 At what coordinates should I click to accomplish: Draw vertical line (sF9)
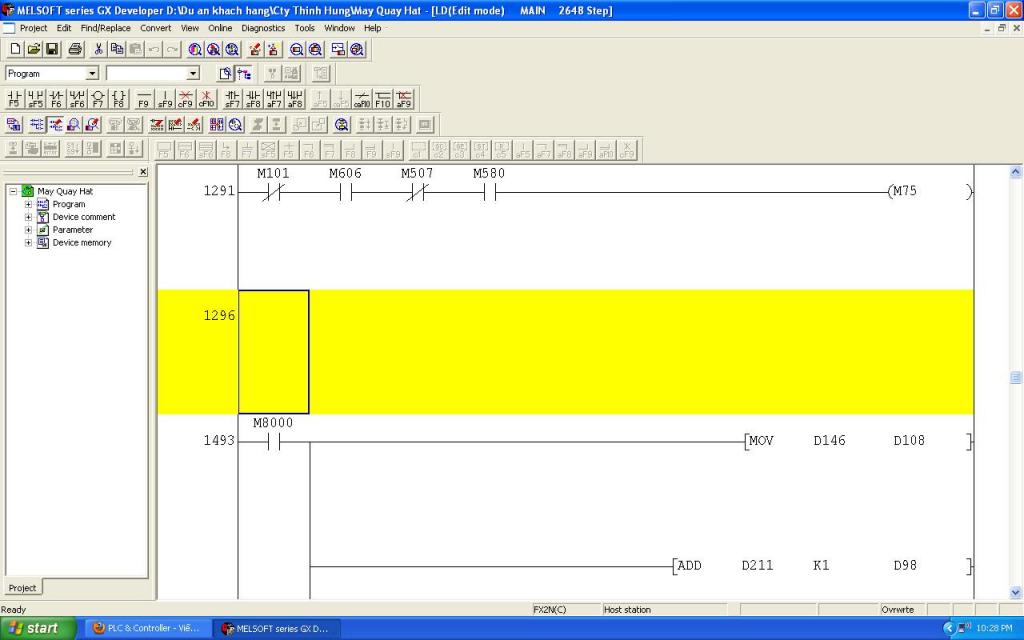tap(165, 99)
